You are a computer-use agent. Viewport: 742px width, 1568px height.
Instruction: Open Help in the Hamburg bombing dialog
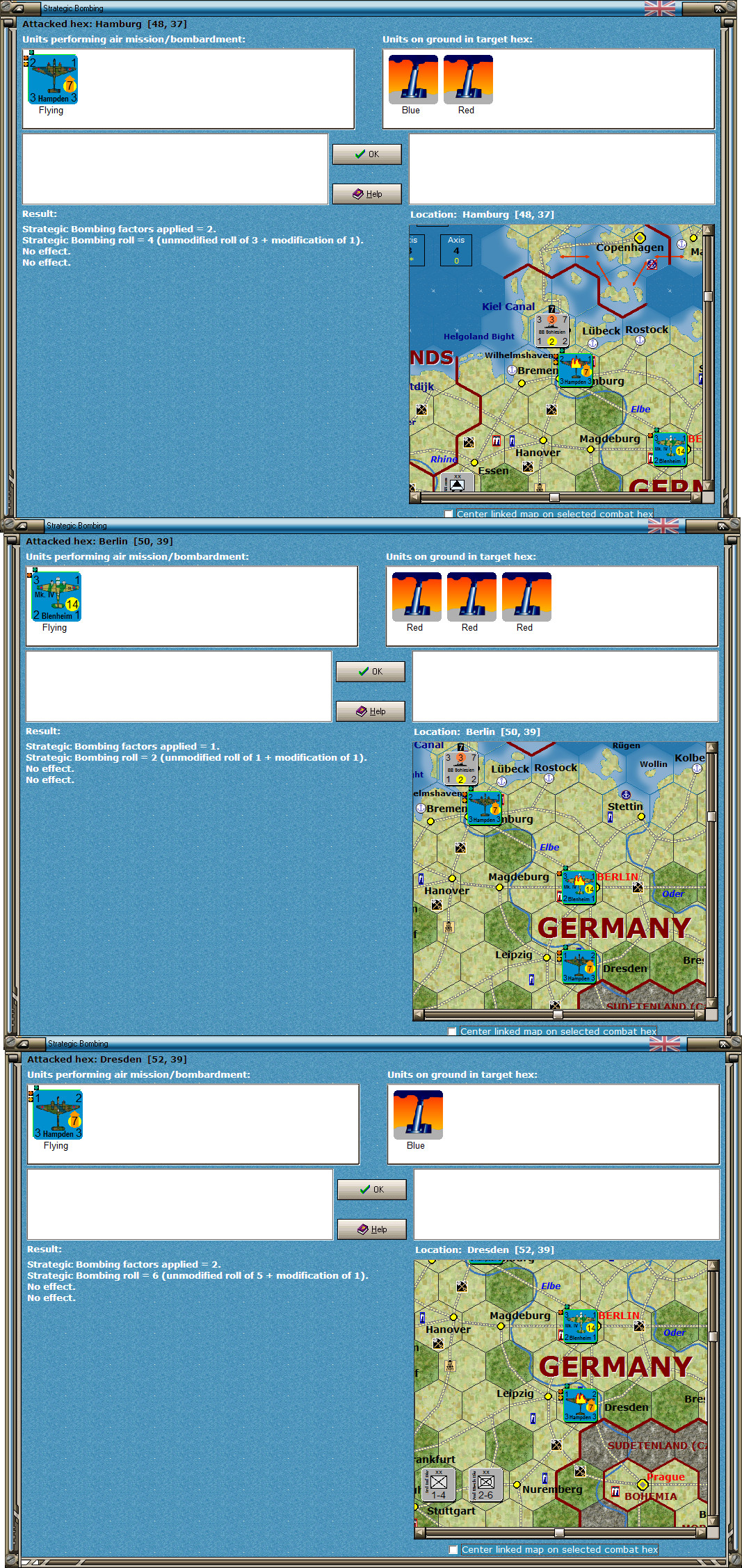pyautogui.click(x=367, y=194)
